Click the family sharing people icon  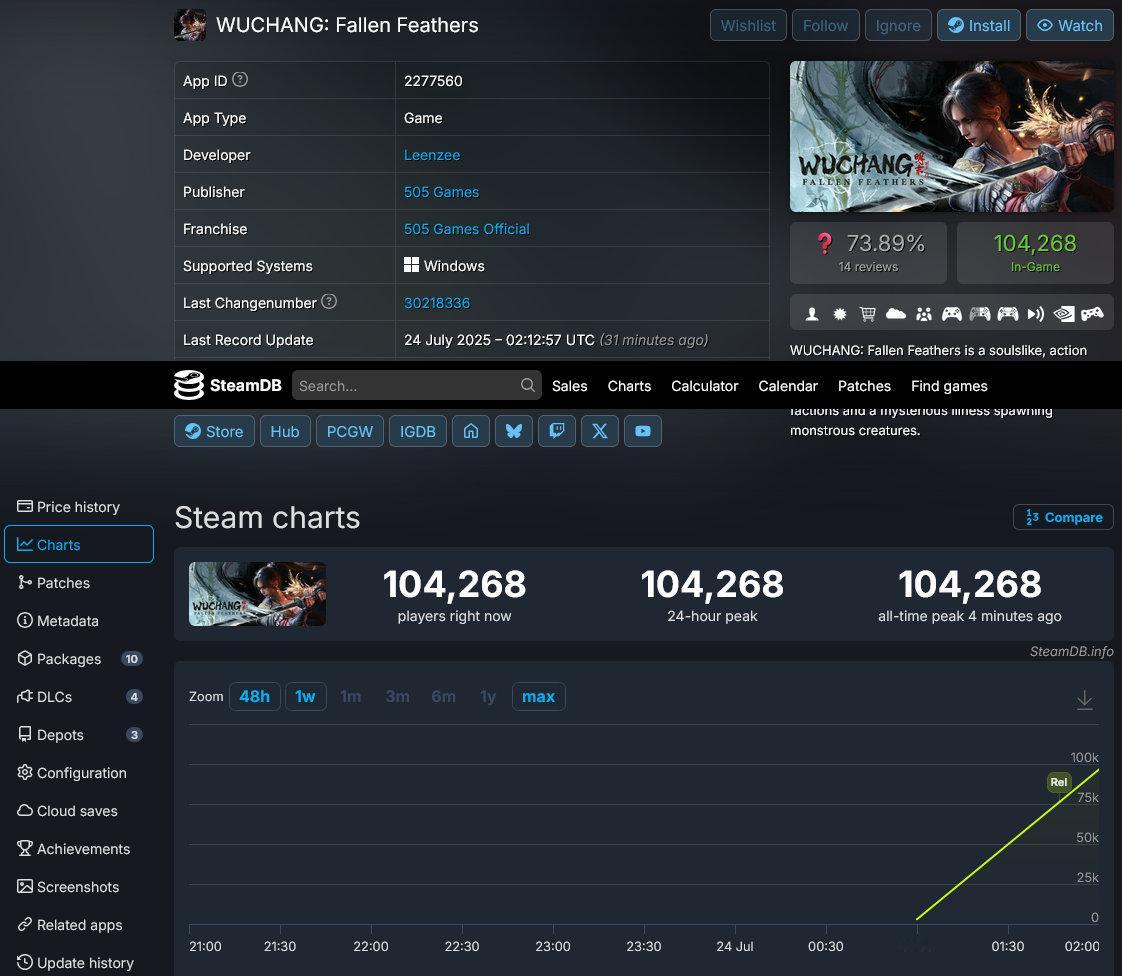coord(924,314)
